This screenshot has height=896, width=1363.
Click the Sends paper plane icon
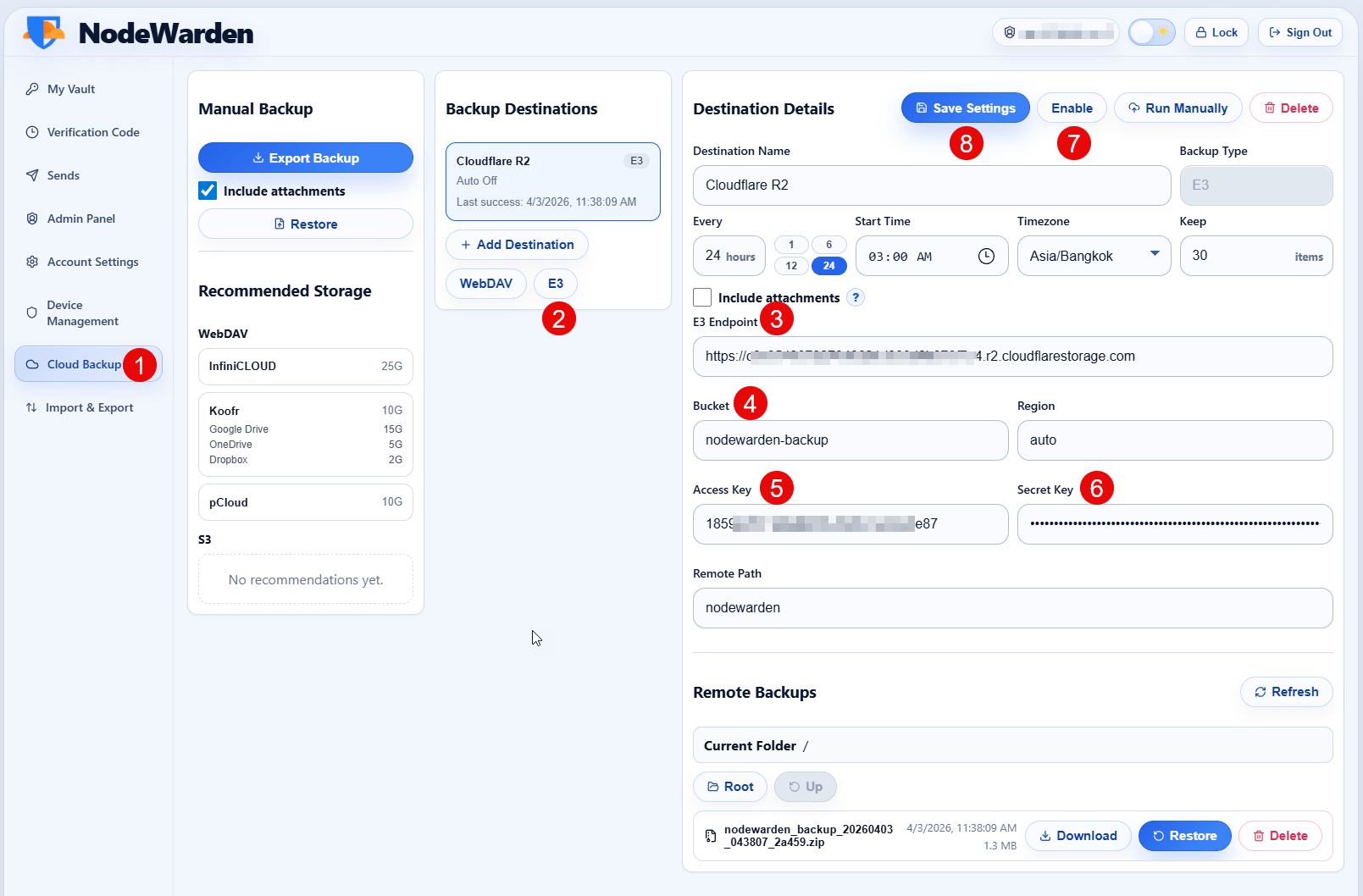[32, 175]
